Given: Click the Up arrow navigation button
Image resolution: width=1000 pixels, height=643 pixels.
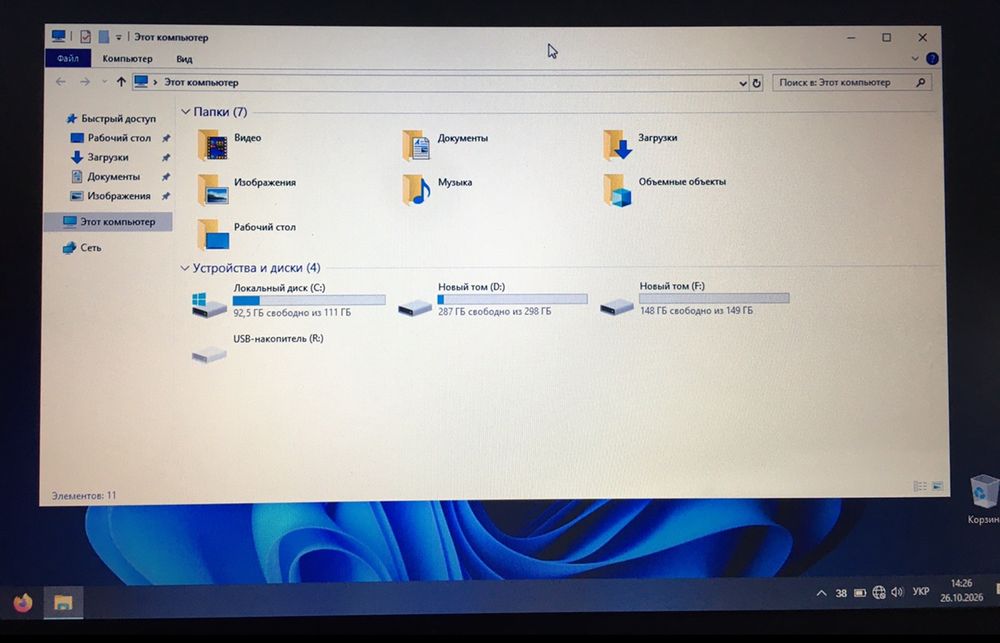Looking at the screenshot, I should (x=121, y=82).
